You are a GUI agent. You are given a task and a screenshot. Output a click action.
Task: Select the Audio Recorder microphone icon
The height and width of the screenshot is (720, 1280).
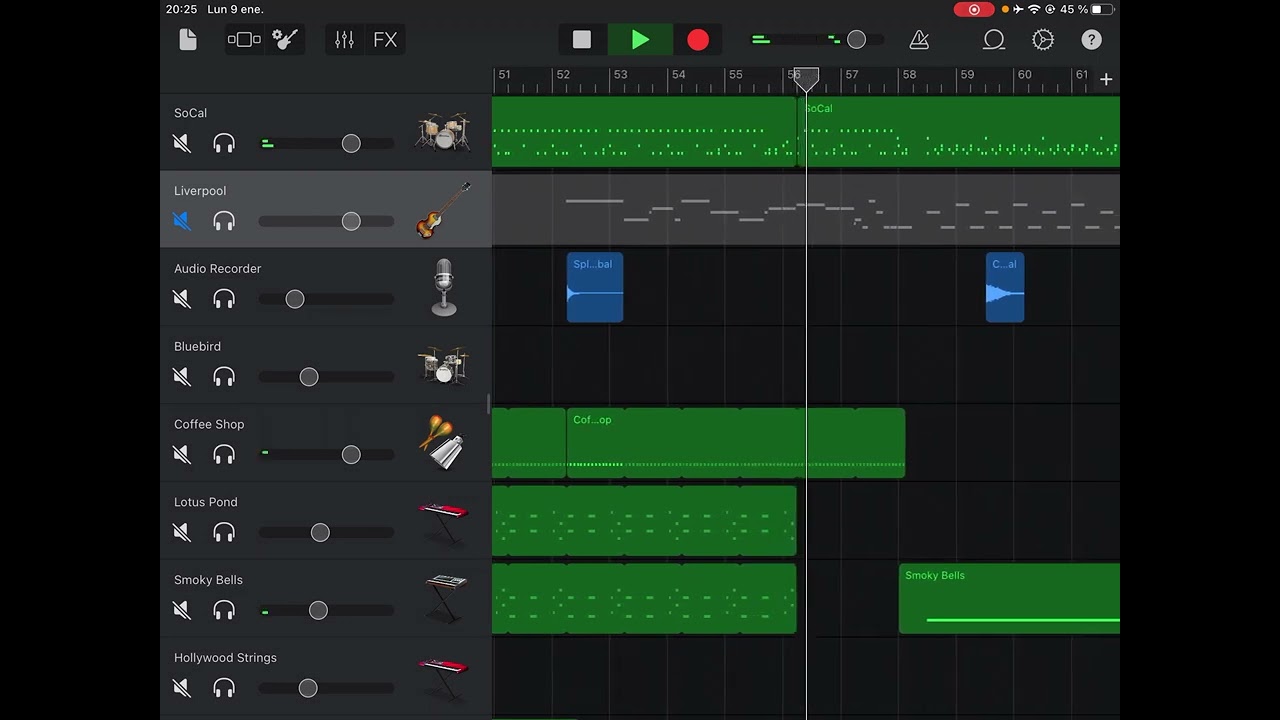443,287
